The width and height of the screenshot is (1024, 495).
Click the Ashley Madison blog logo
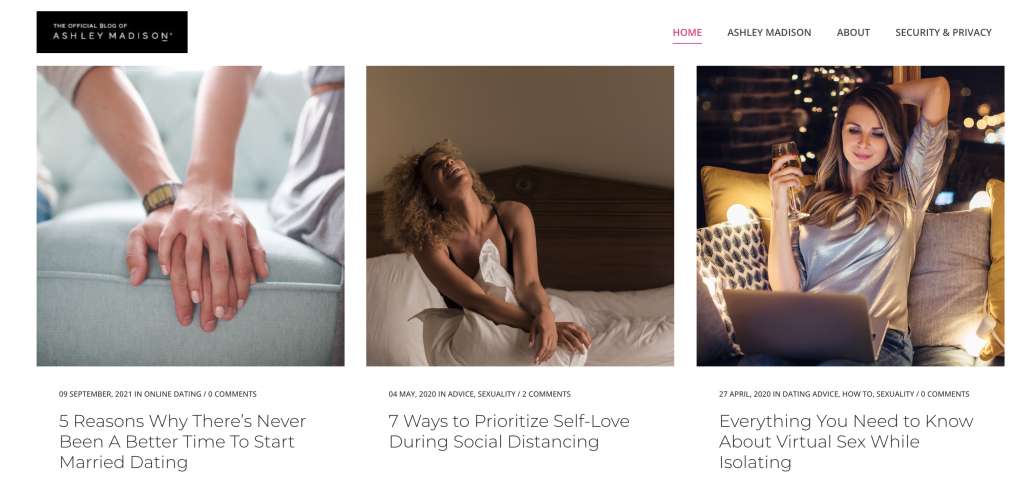(112, 32)
